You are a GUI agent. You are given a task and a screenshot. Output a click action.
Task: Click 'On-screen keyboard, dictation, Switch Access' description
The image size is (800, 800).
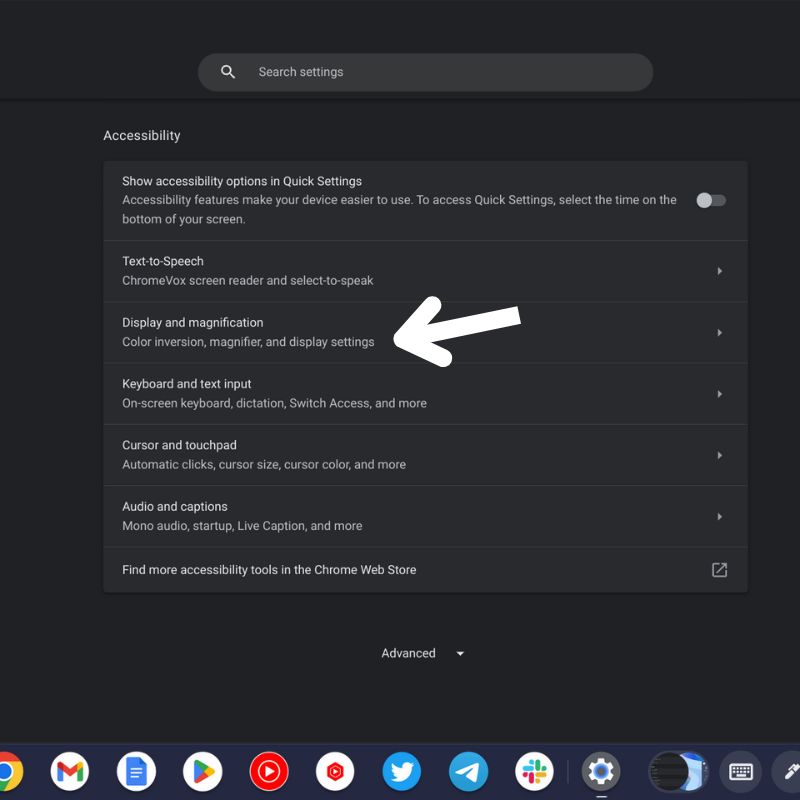(274, 403)
